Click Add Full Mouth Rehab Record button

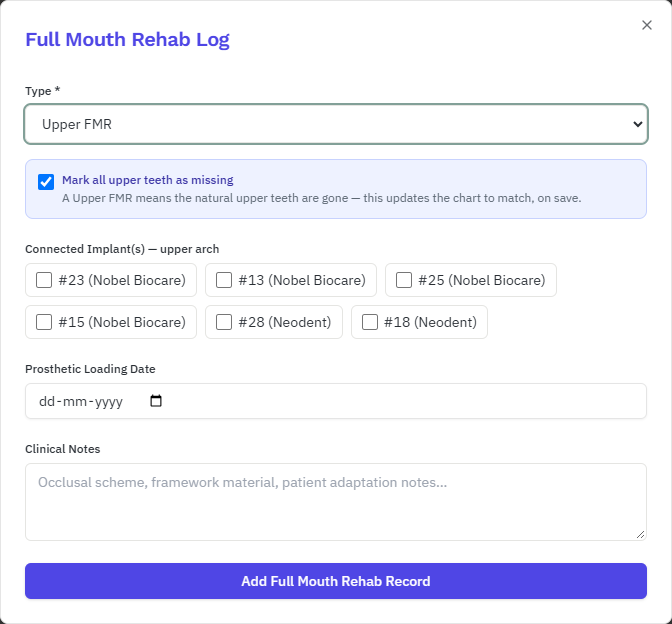pyautogui.click(x=336, y=581)
